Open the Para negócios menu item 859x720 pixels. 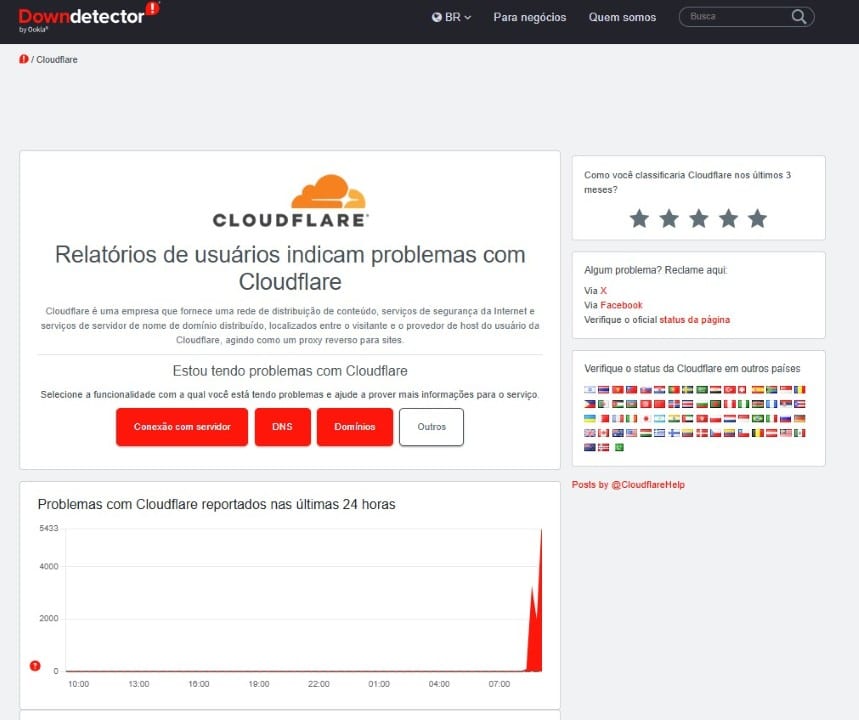click(x=530, y=17)
